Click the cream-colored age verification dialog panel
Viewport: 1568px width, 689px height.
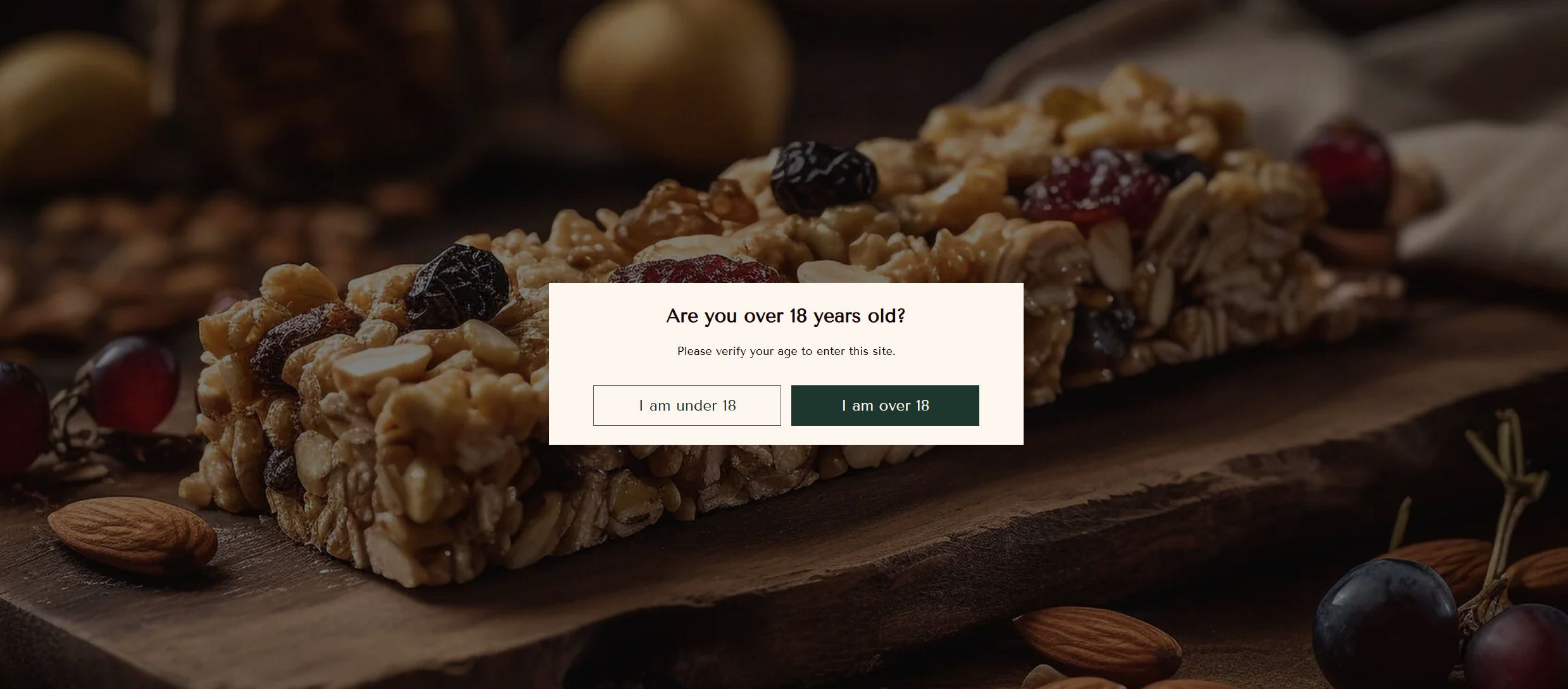click(x=786, y=364)
